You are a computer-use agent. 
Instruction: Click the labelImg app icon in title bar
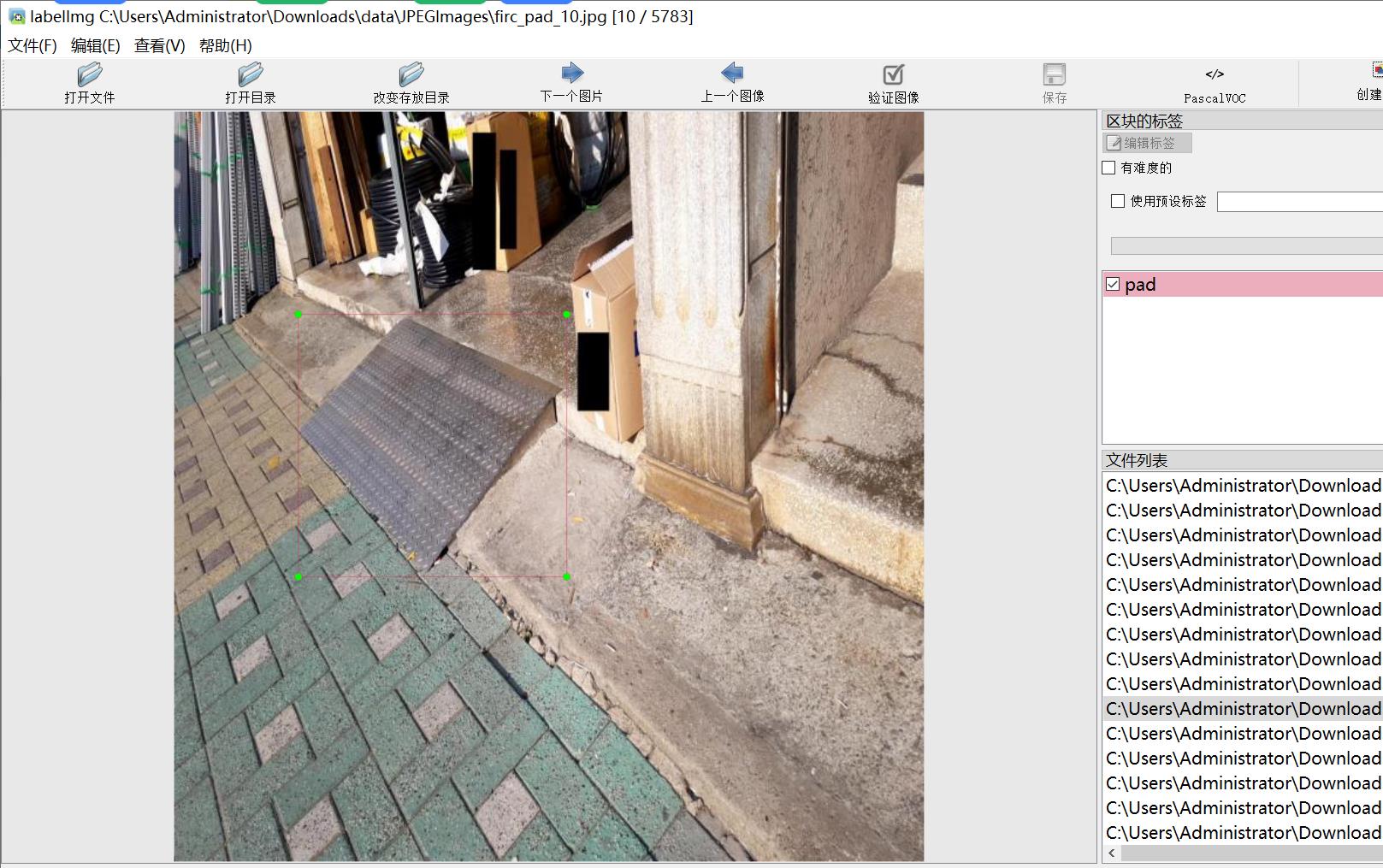tap(16, 16)
